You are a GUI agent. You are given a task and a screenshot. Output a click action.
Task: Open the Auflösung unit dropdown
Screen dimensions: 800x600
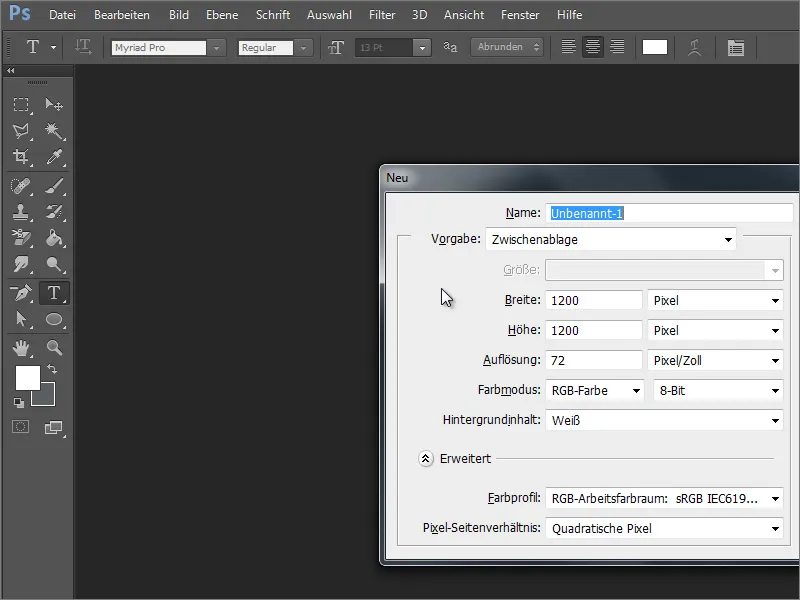715,361
